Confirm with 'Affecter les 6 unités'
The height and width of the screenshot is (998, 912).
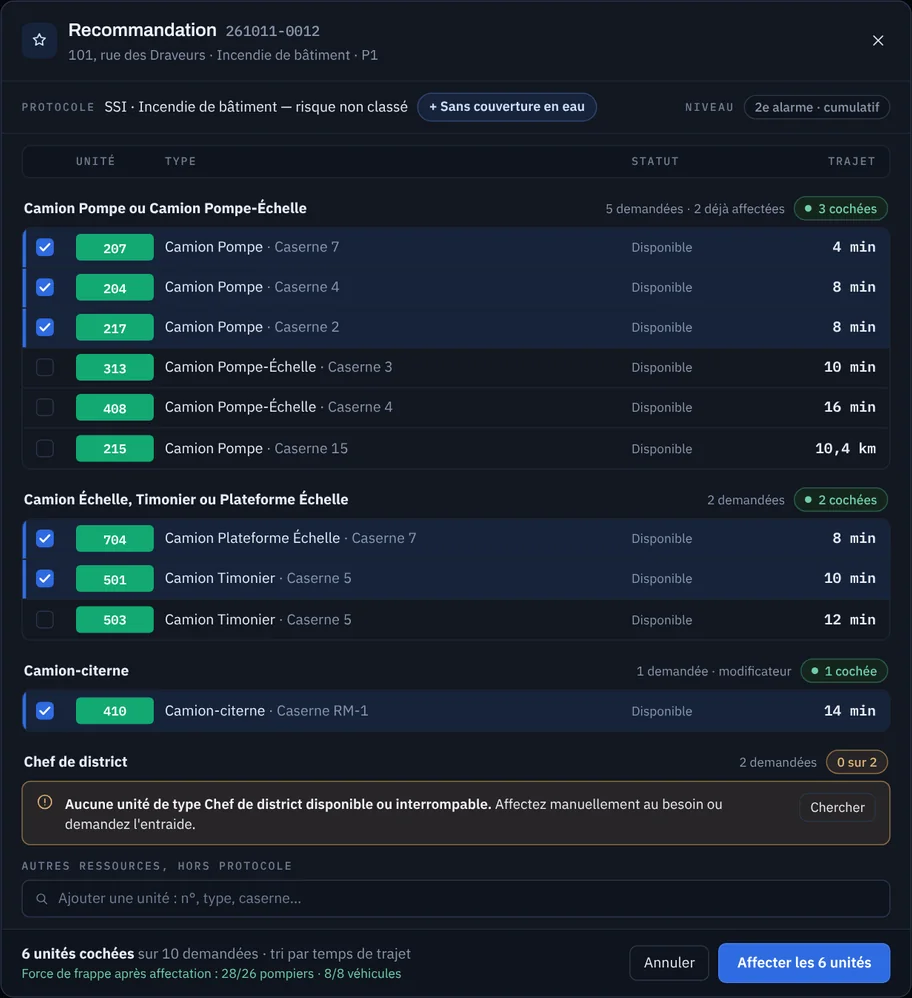tap(804, 962)
